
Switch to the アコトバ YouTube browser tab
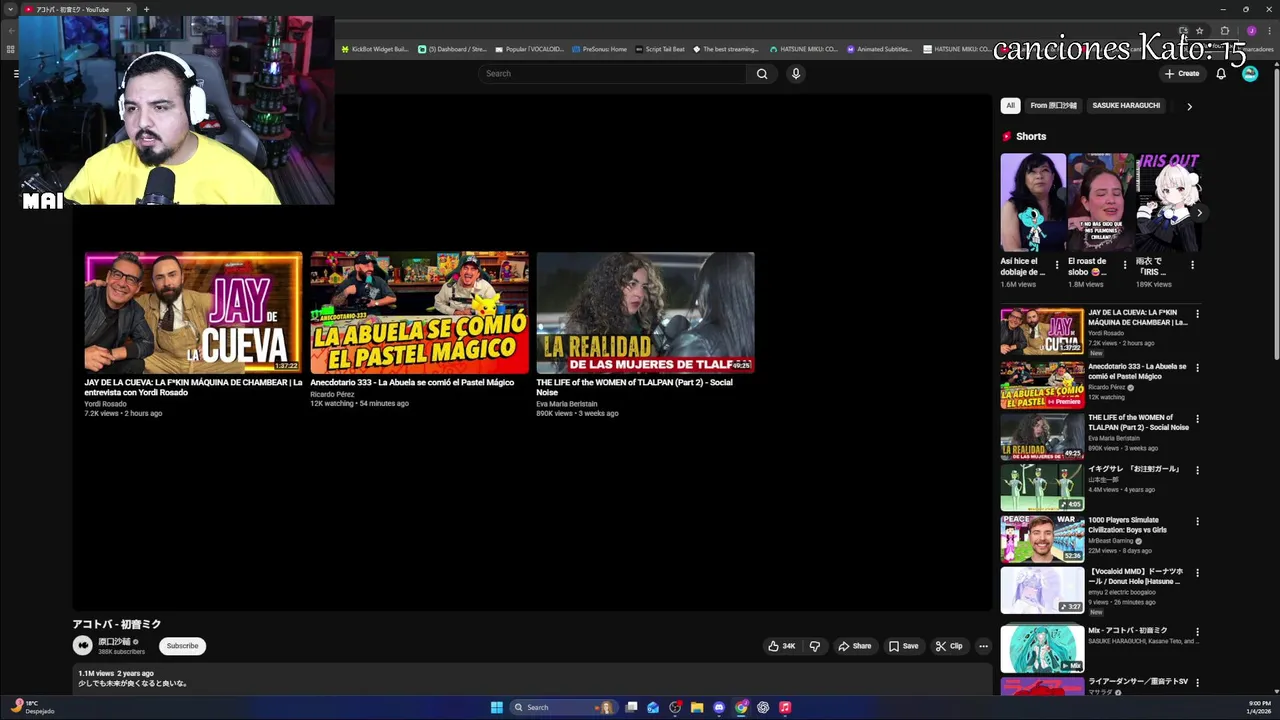pyautogui.click(x=78, y=9)
